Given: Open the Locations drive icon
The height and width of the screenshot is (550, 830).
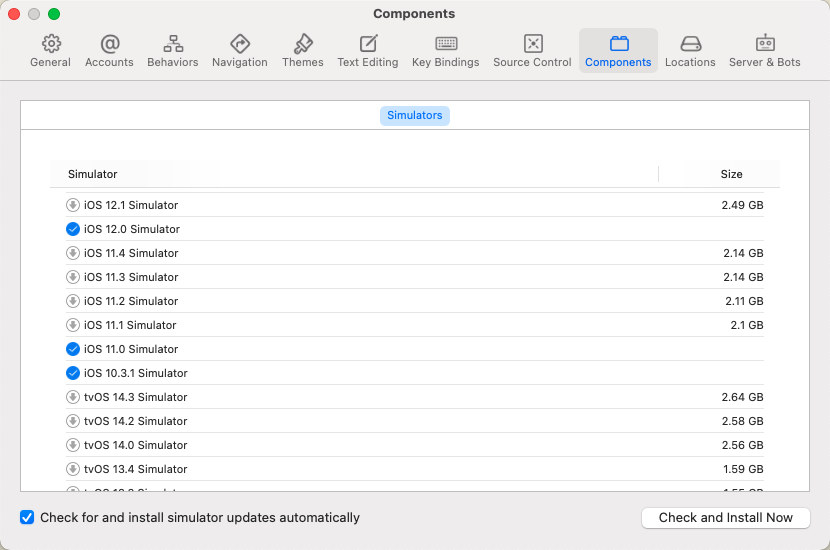Looking at the screenshot, I should 690,44.
